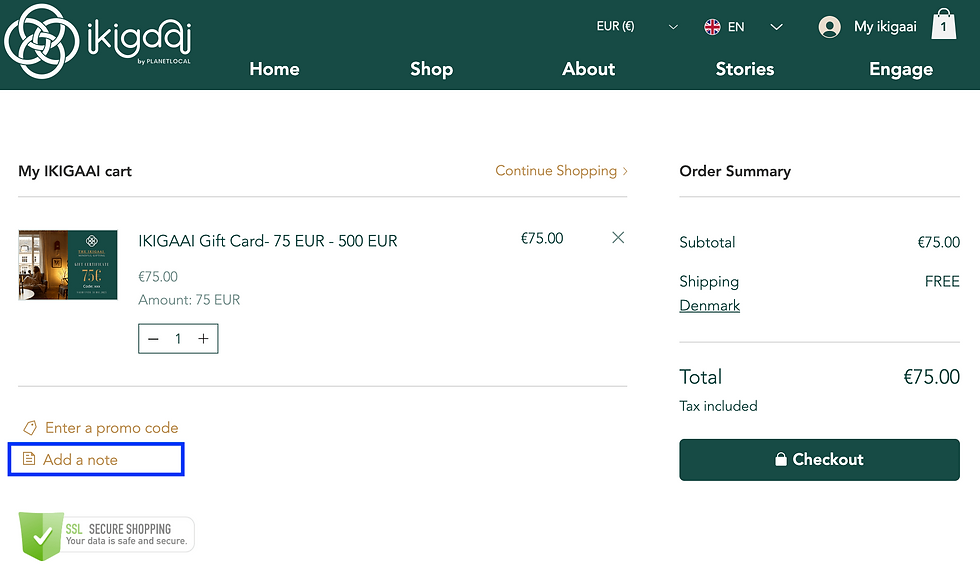Click the My IKIGAAI cart heading

point(75,171)
